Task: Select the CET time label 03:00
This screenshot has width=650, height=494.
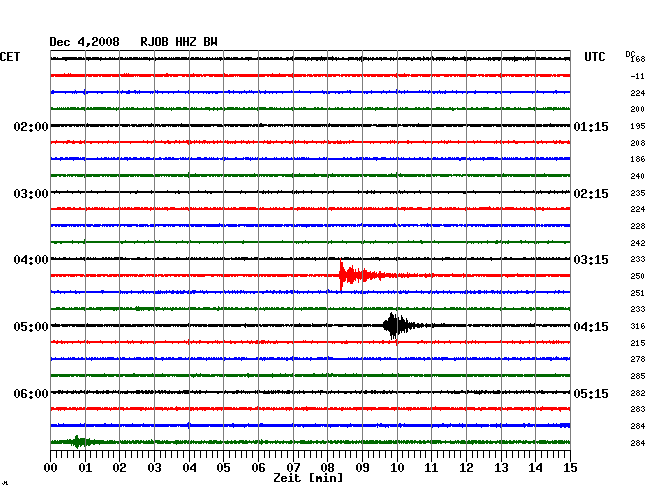Action: tap(31, 194)
